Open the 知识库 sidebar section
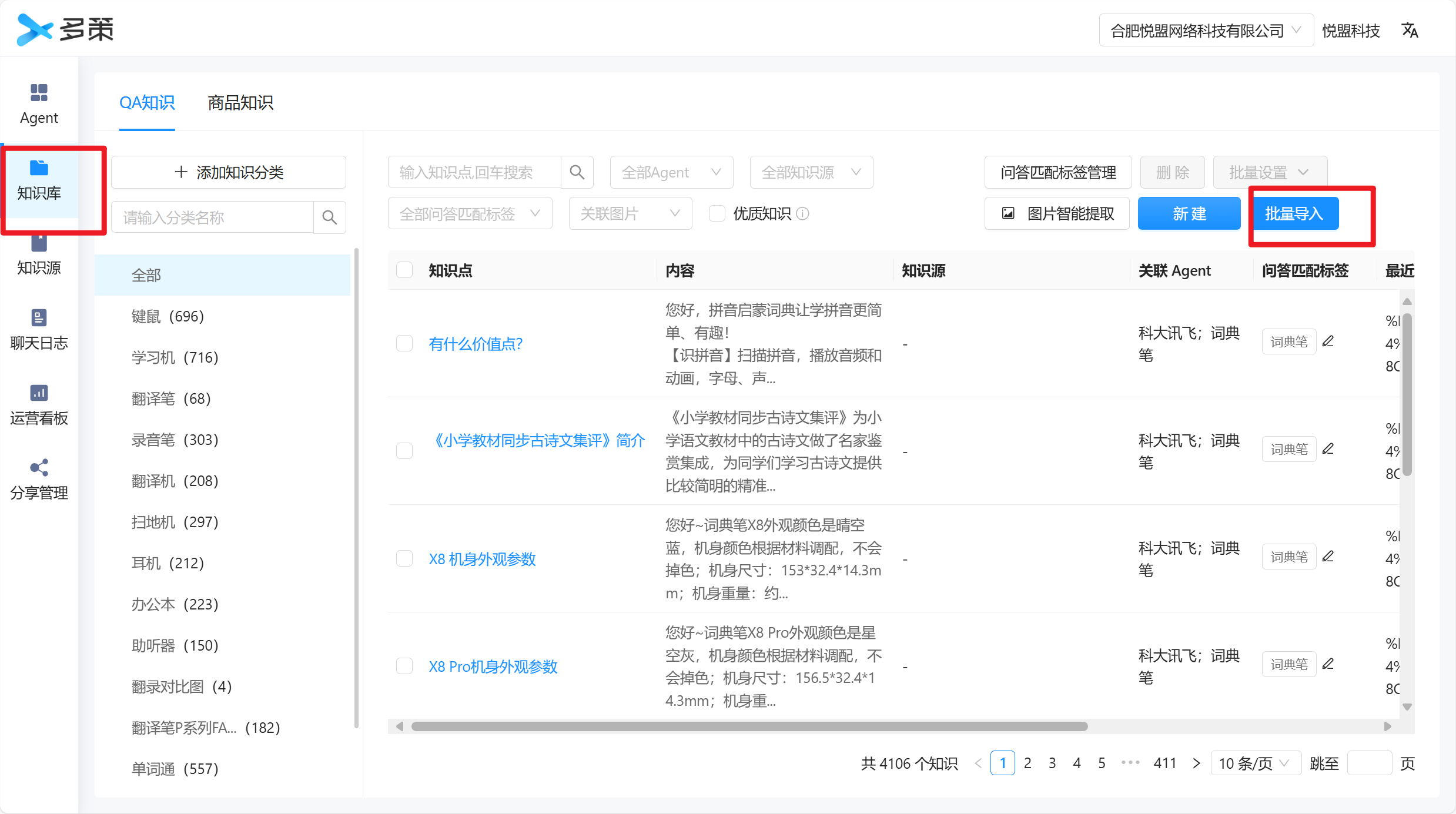This screenshot has height=814, width=1456. coord(39,180)
